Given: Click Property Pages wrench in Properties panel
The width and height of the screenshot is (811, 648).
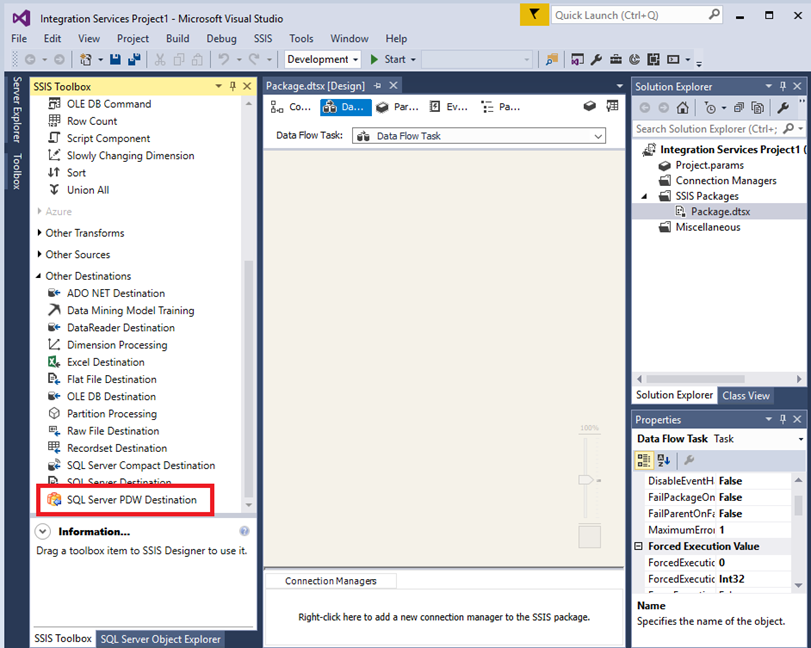Looking at the screenshot, I should [x=689, y=460].
